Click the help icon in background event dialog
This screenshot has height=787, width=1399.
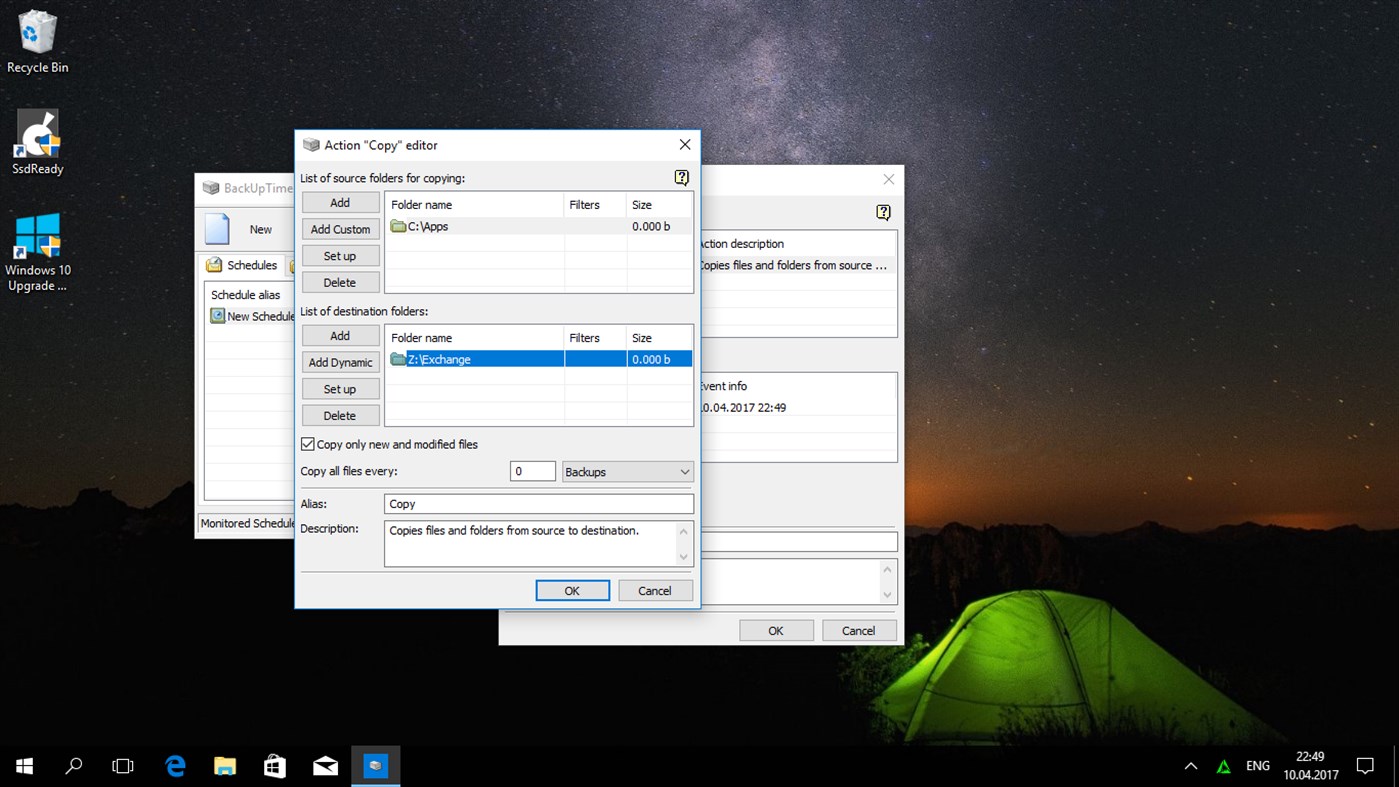pos(883,212)
